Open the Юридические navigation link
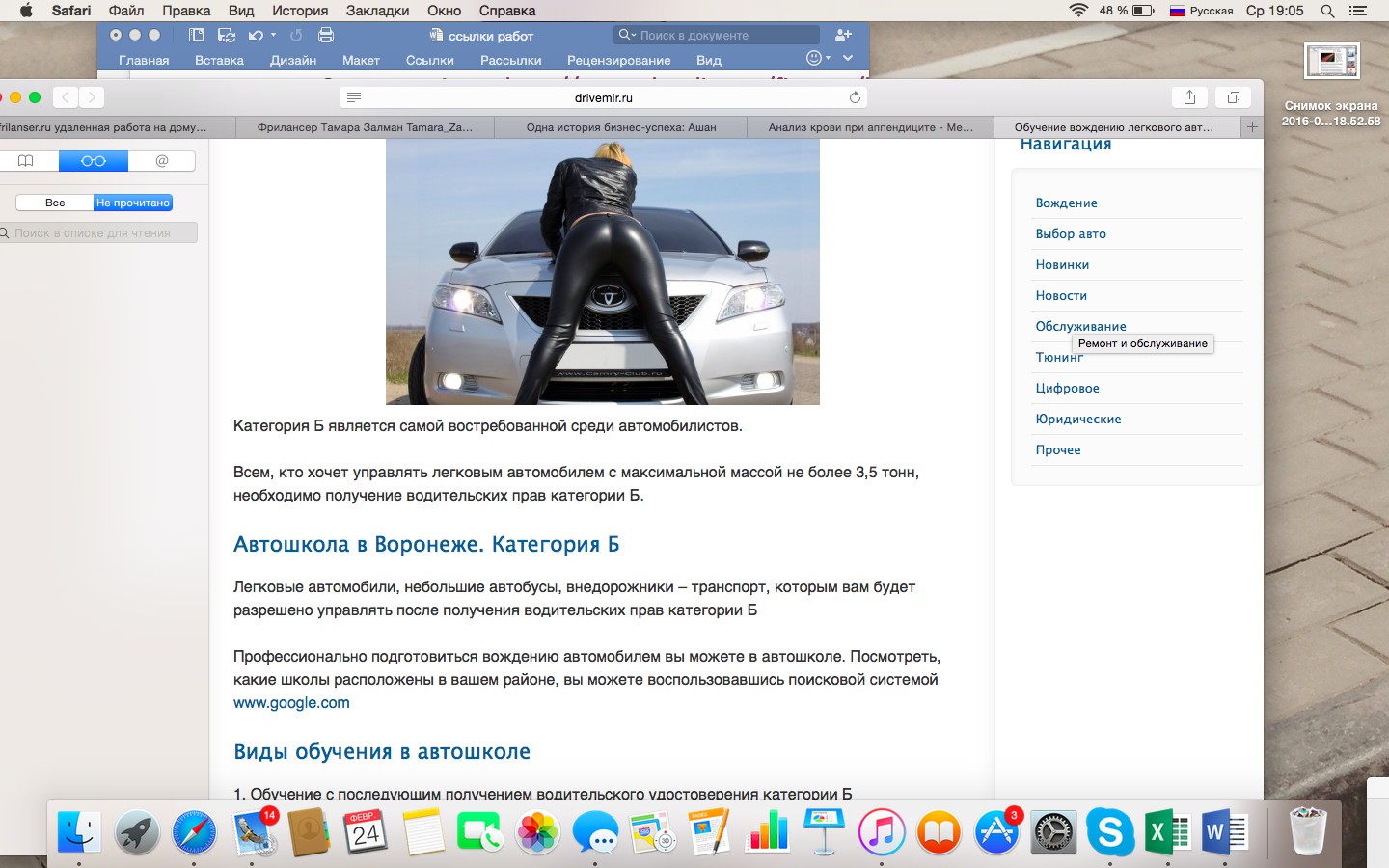 1078,419
